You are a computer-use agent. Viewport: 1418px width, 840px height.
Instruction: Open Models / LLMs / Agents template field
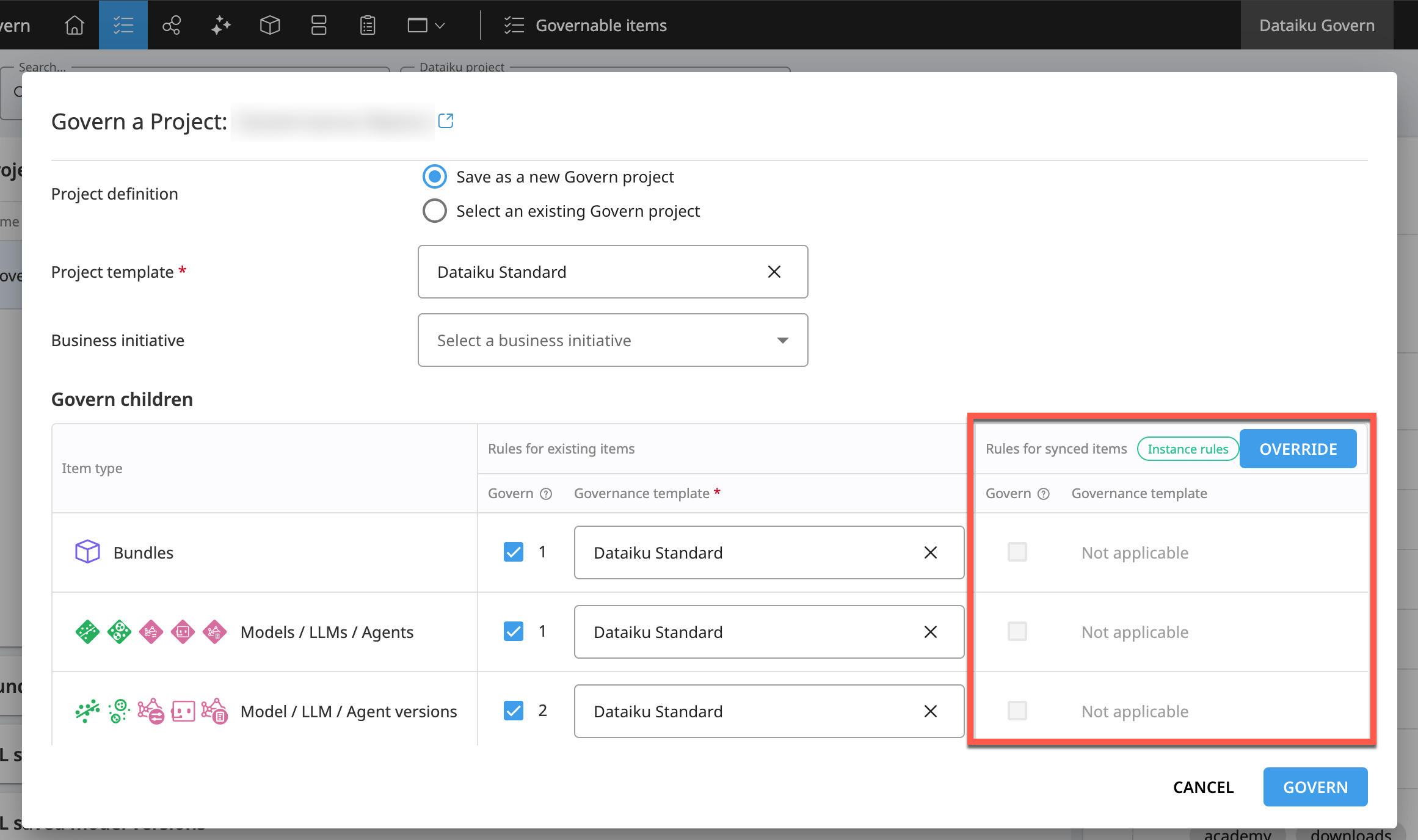(x=769, y=632)
